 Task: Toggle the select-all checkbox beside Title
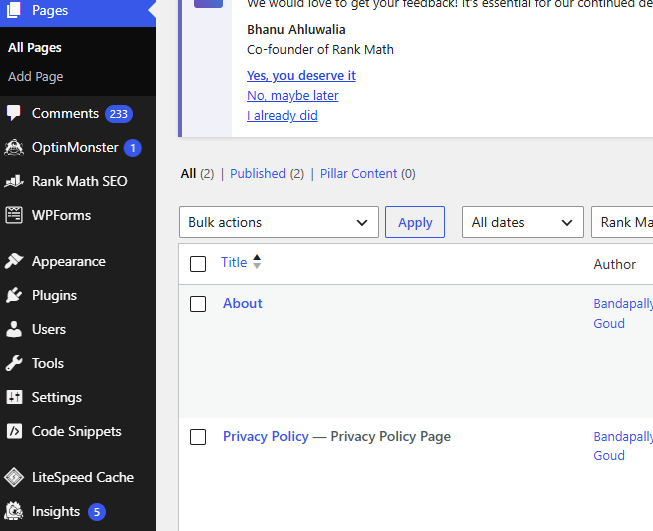198,264
